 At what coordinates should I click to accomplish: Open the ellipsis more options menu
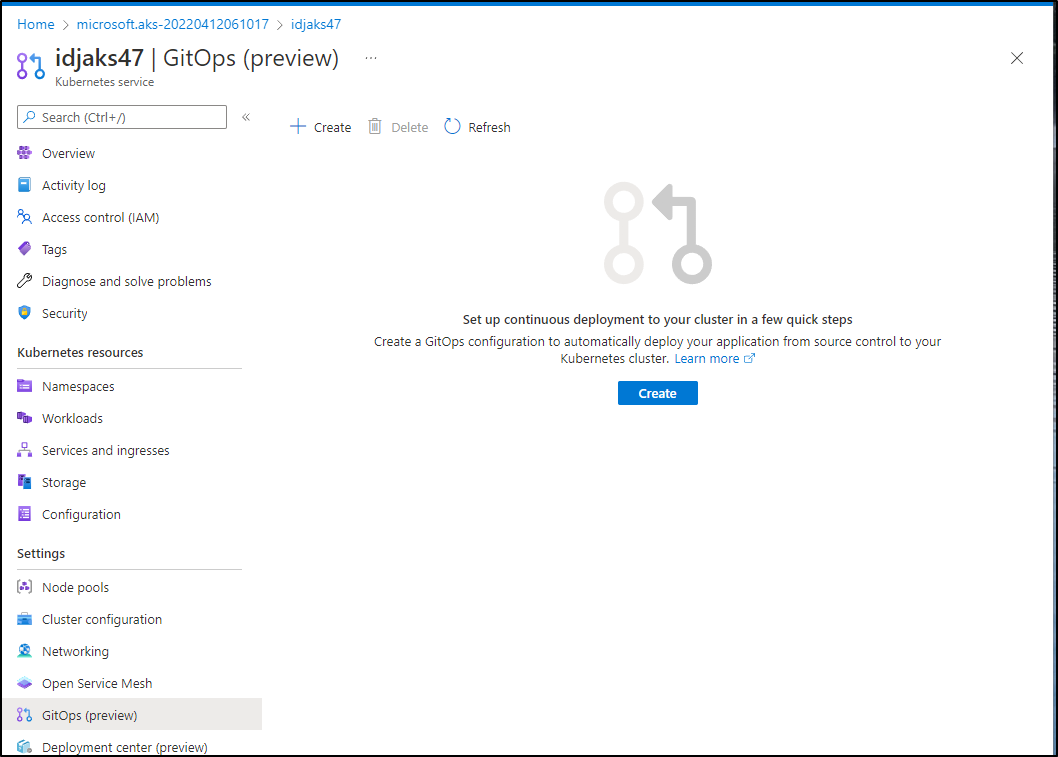(x=371, y=58)
